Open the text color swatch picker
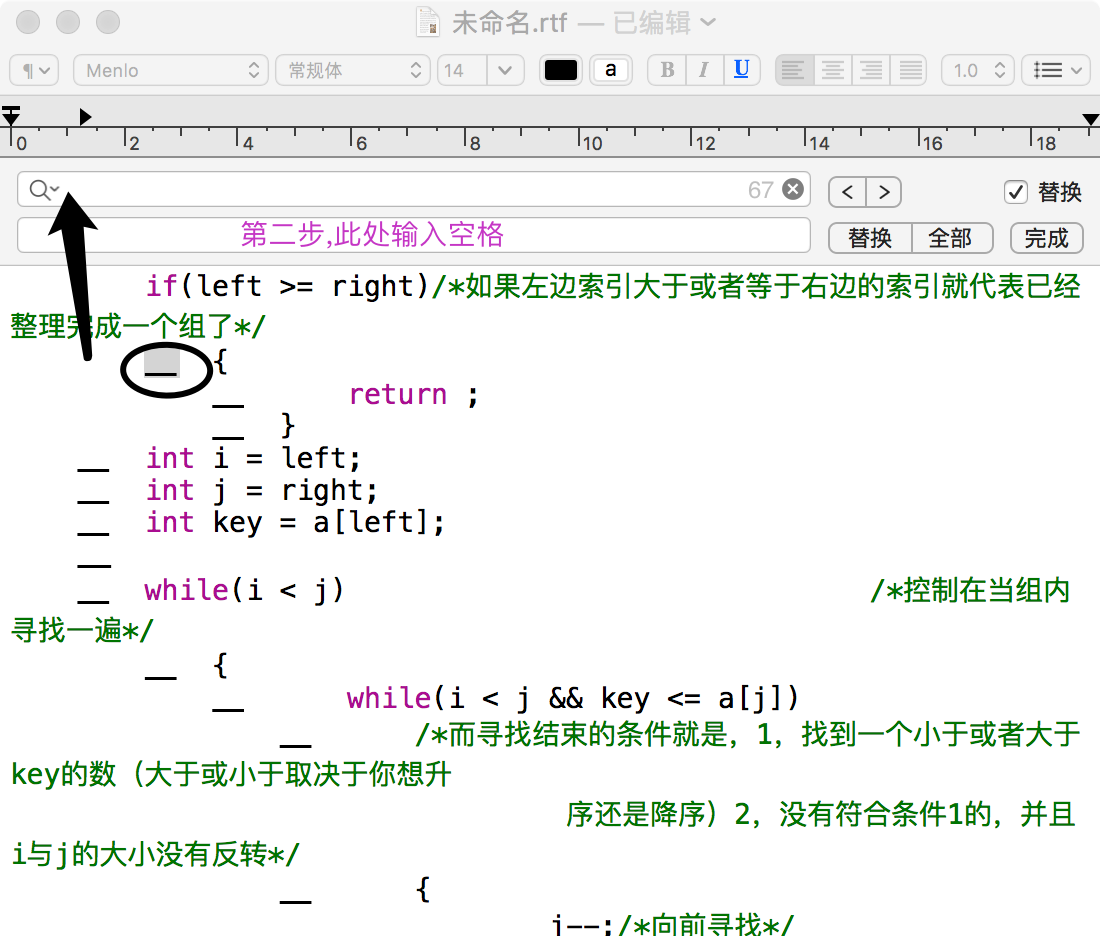 560,70
